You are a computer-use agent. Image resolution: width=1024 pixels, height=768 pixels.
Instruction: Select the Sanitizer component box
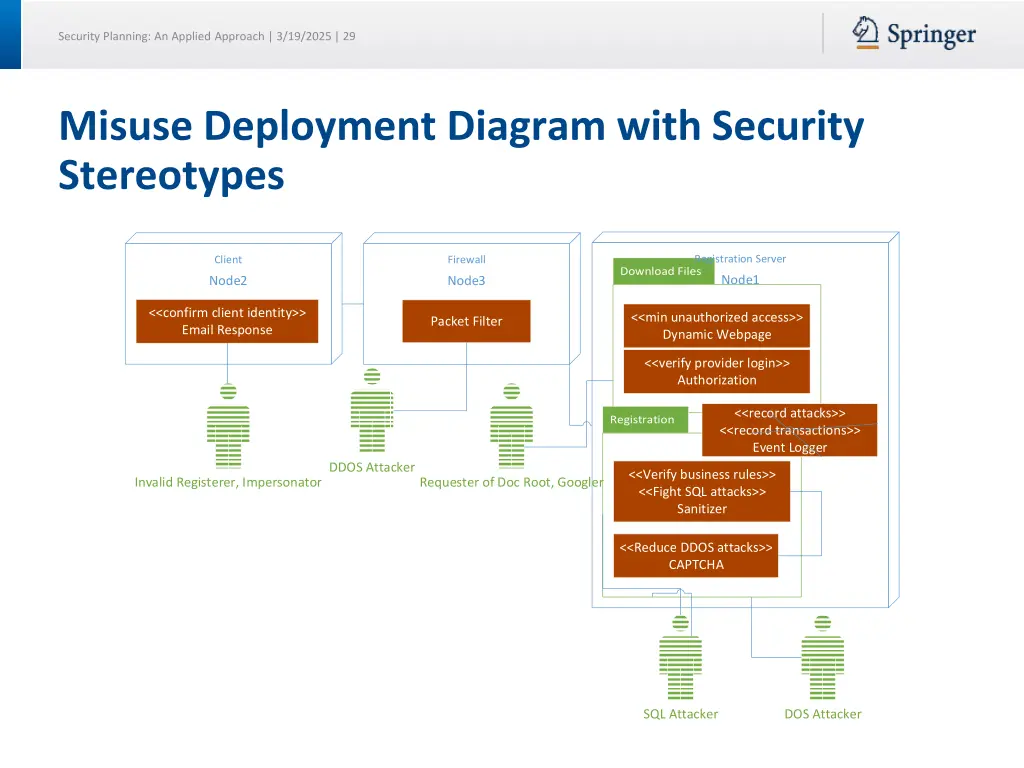coord(702,492)
